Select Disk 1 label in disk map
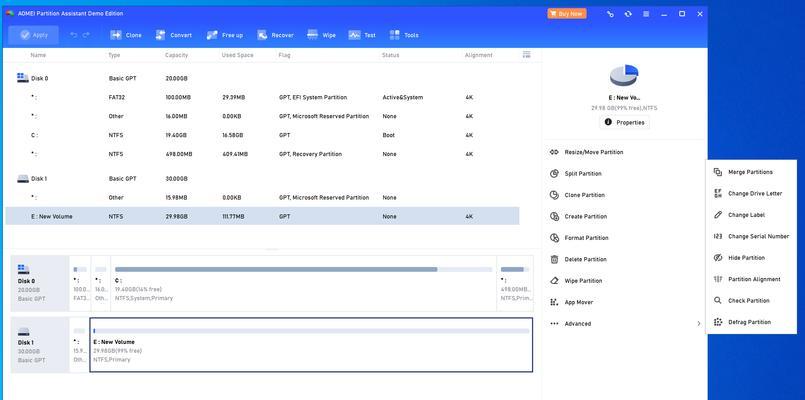 [40, 345]
